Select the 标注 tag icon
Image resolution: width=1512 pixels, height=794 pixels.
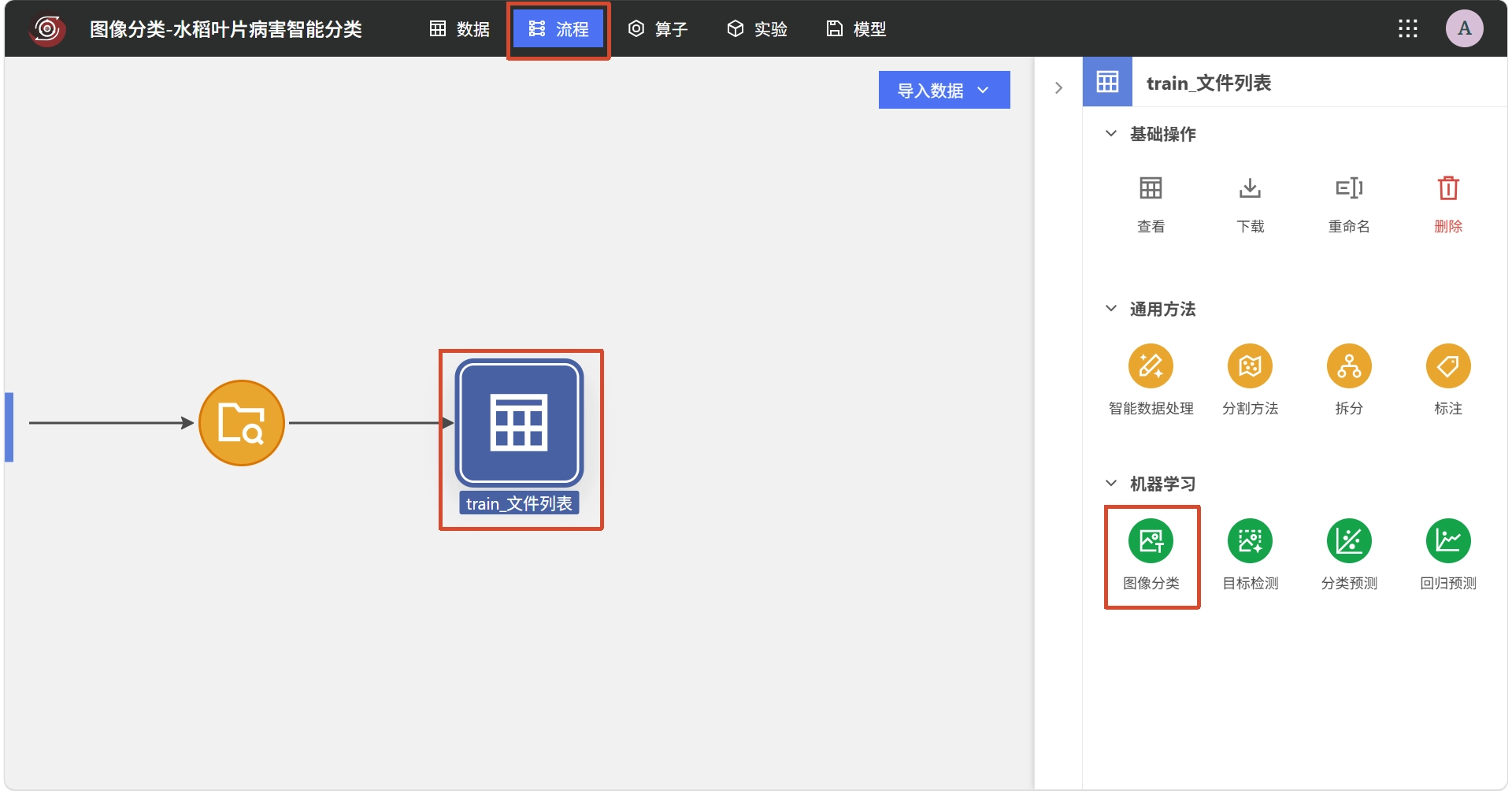[1448, 366]
